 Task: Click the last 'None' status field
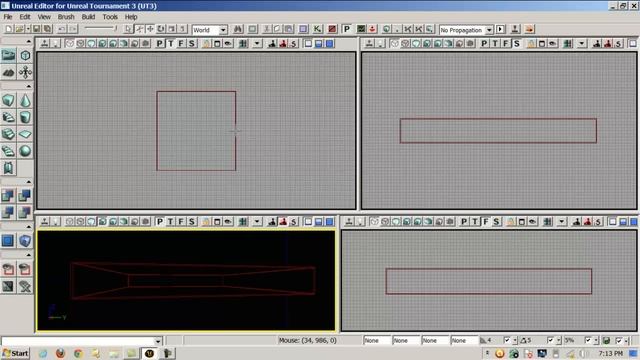pyautogui.click(x=464, y=340)
